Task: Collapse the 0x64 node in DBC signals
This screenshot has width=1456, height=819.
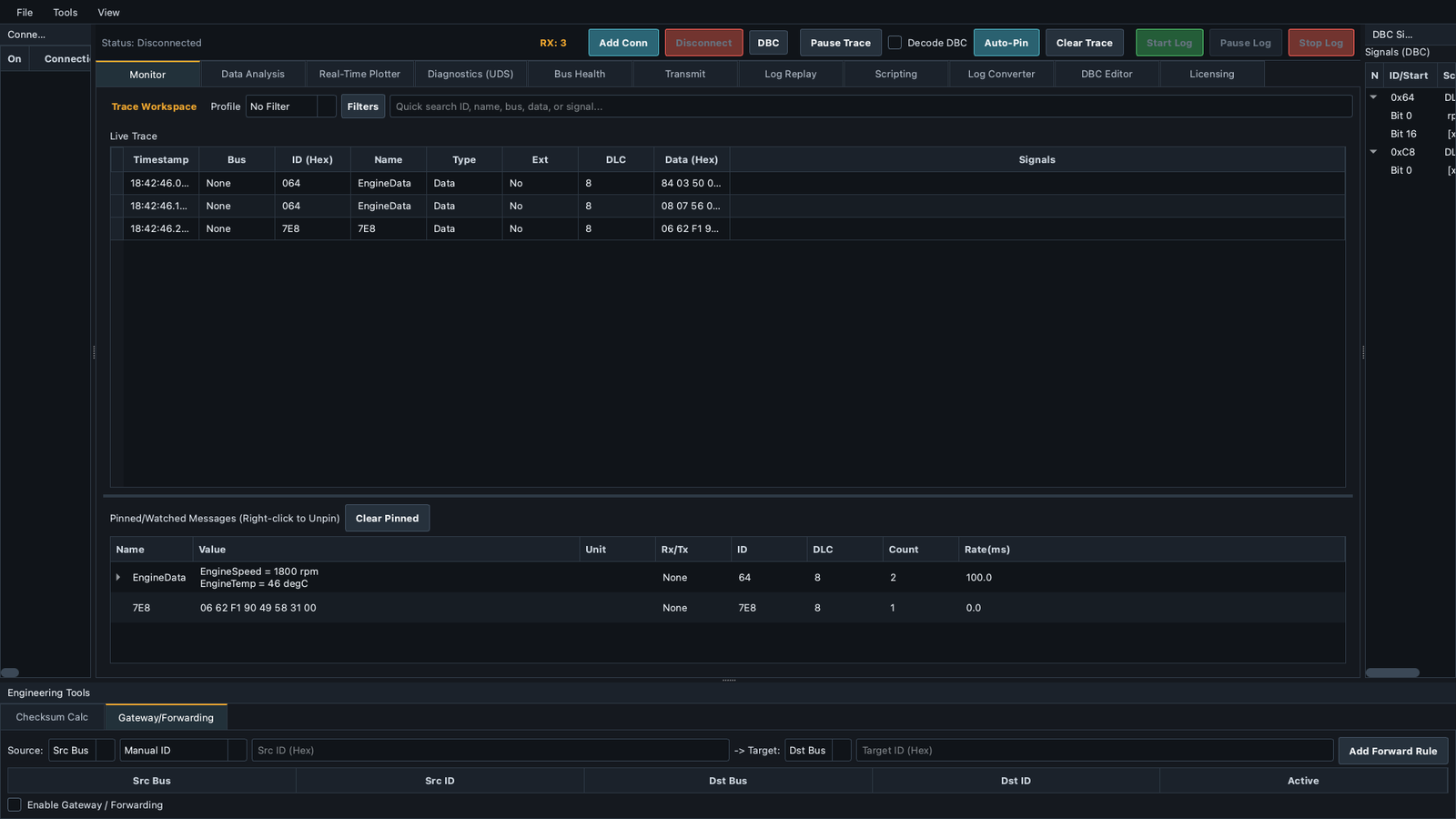Action: pyautogui.click(x=1374, y=97)
